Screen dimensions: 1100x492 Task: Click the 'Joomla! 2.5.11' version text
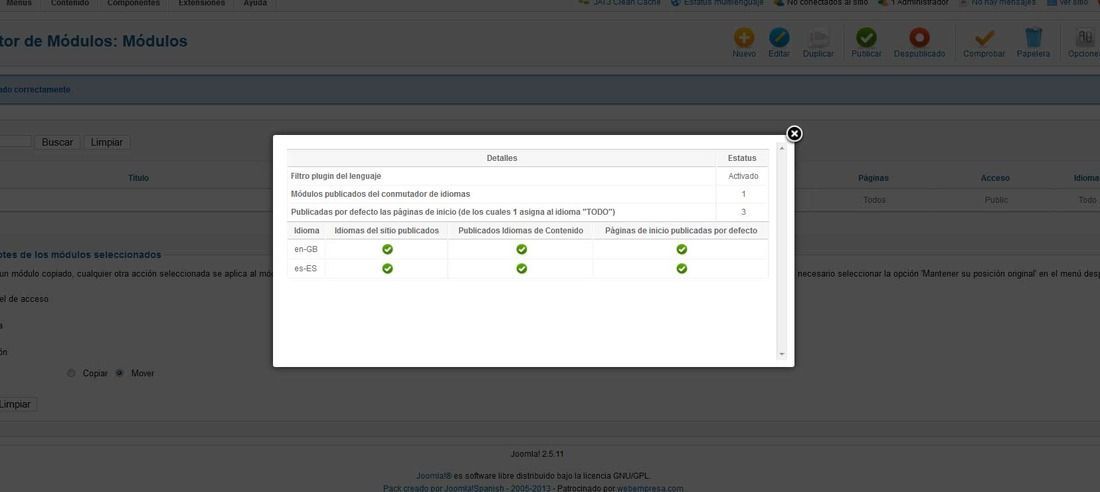(x=537, y=454)
